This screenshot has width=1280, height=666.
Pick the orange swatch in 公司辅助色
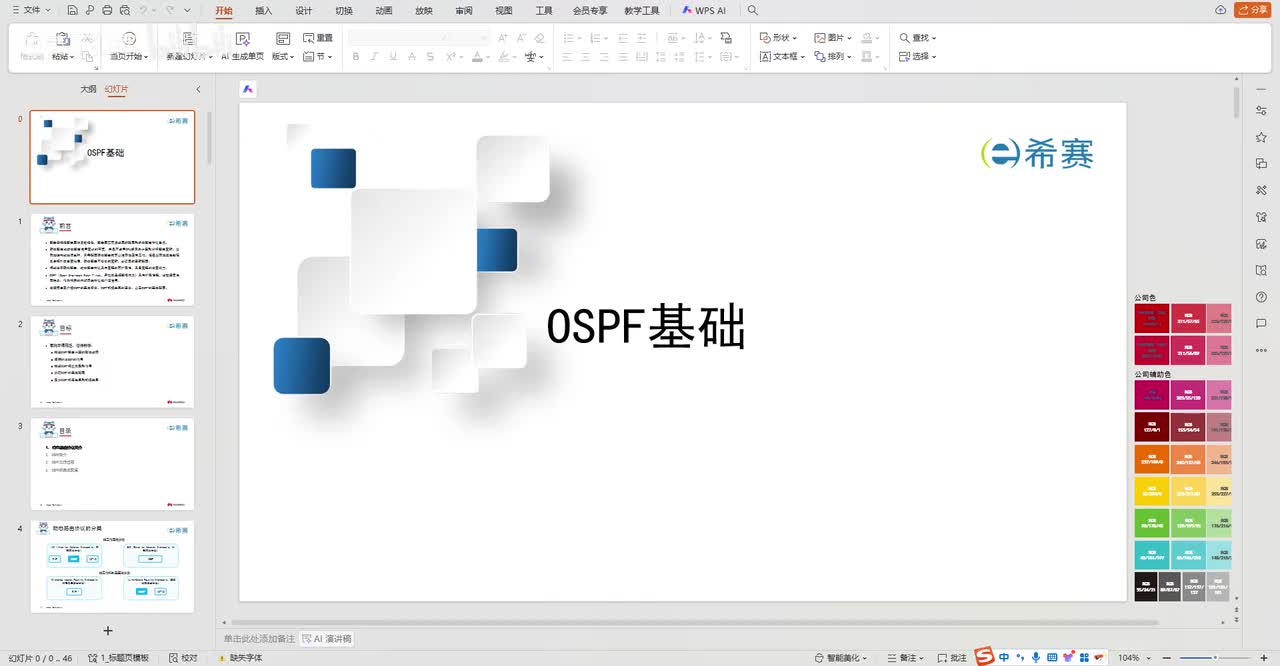coord(1151,459)
